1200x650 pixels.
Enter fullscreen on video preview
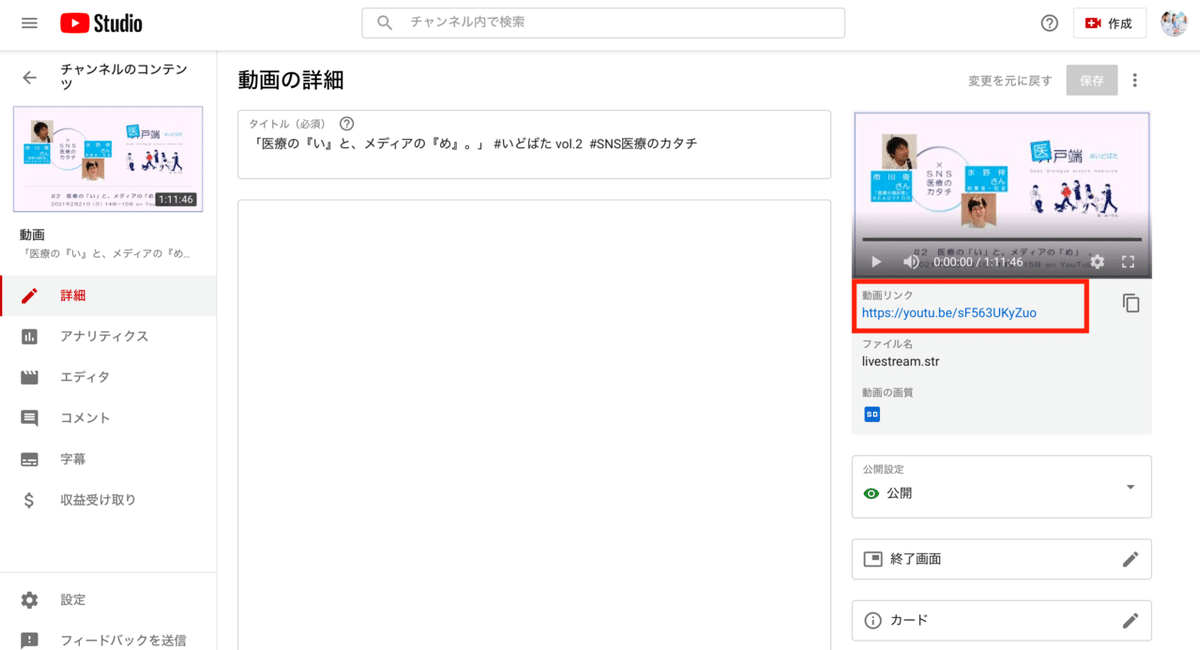tap(1128, 262)
